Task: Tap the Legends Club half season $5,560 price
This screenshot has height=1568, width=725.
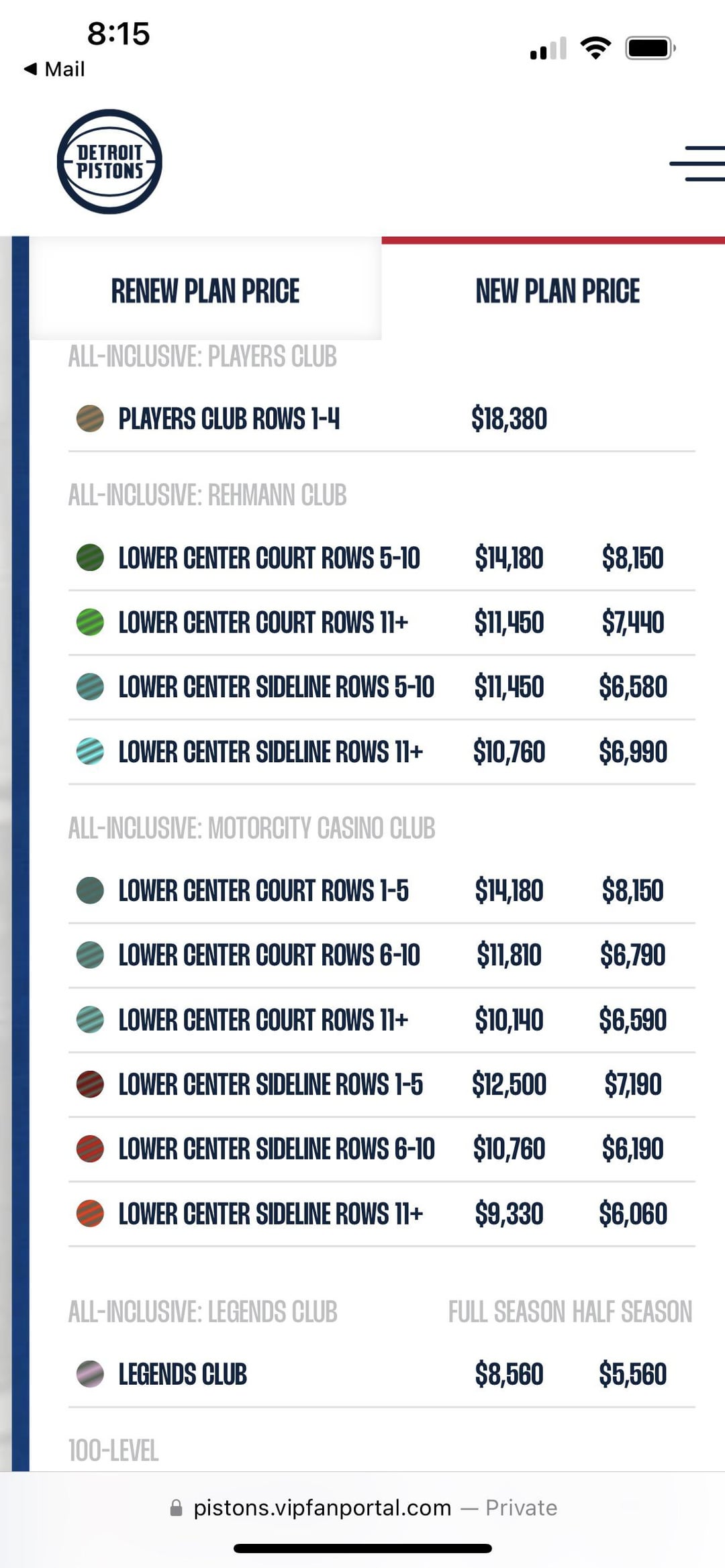Action: click(x=632, y=1374)
